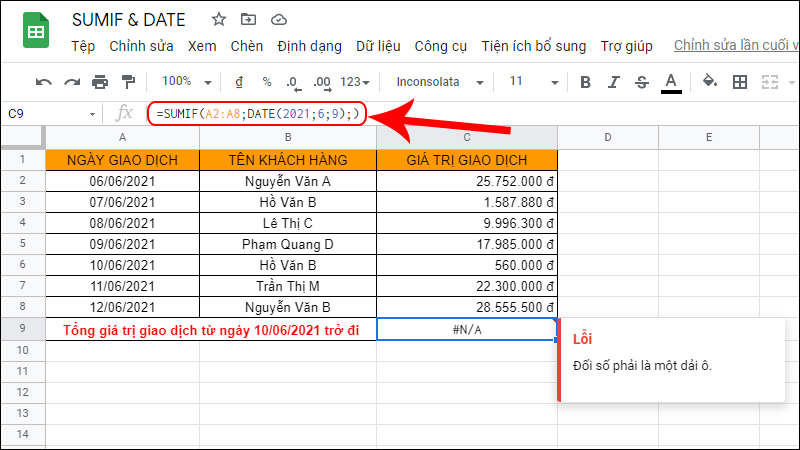Viewport: 800px width, 450px height.
Task: Toggle italic formatting
Action: coord(614,82)
